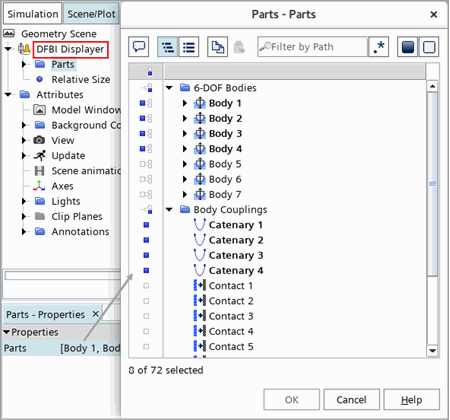This screenshot has width=450, height=420.
Task: Click the parts list scrollbar down arrow
Action: click(432, 351)
